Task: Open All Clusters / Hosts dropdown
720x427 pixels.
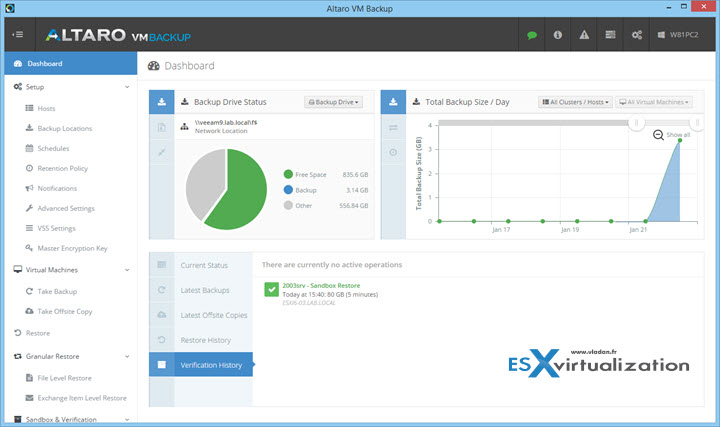Action: click(x=575, y=102)
